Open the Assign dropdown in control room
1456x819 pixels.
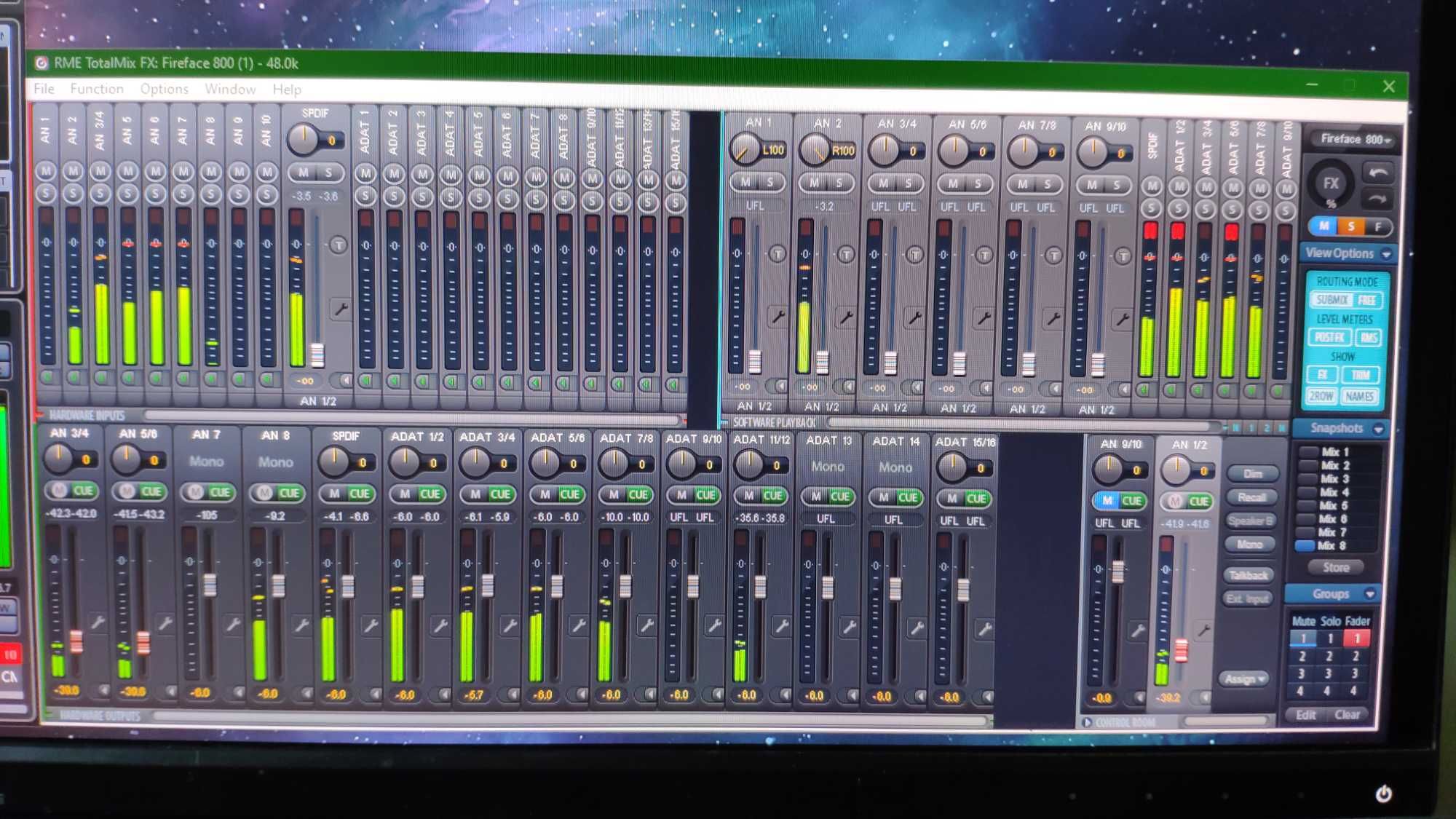click(x=1245, y=678)
